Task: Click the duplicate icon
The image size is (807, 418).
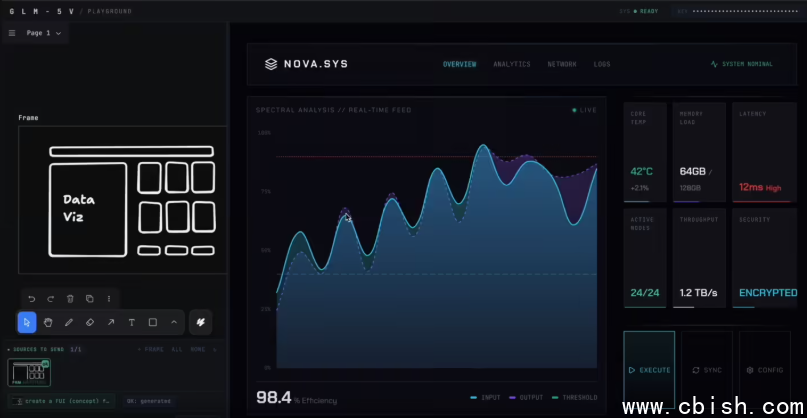Action: click(89, 298)
